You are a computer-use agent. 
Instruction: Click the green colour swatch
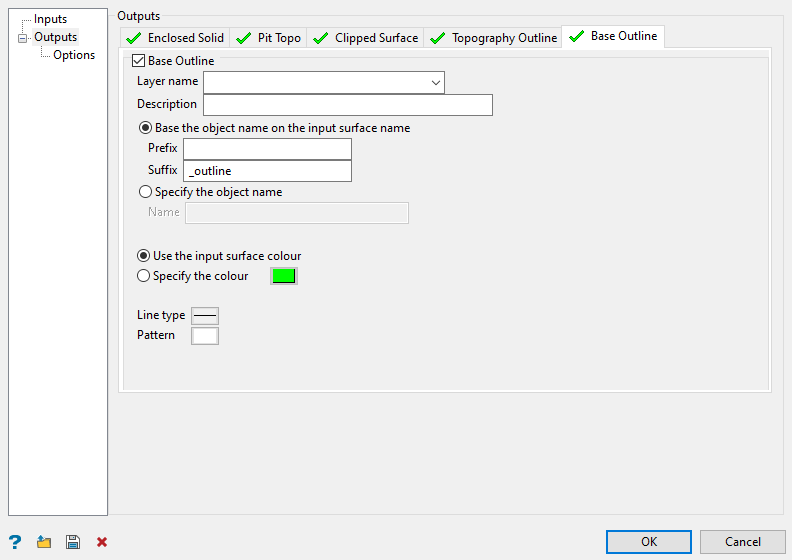(x=284, y=276)
